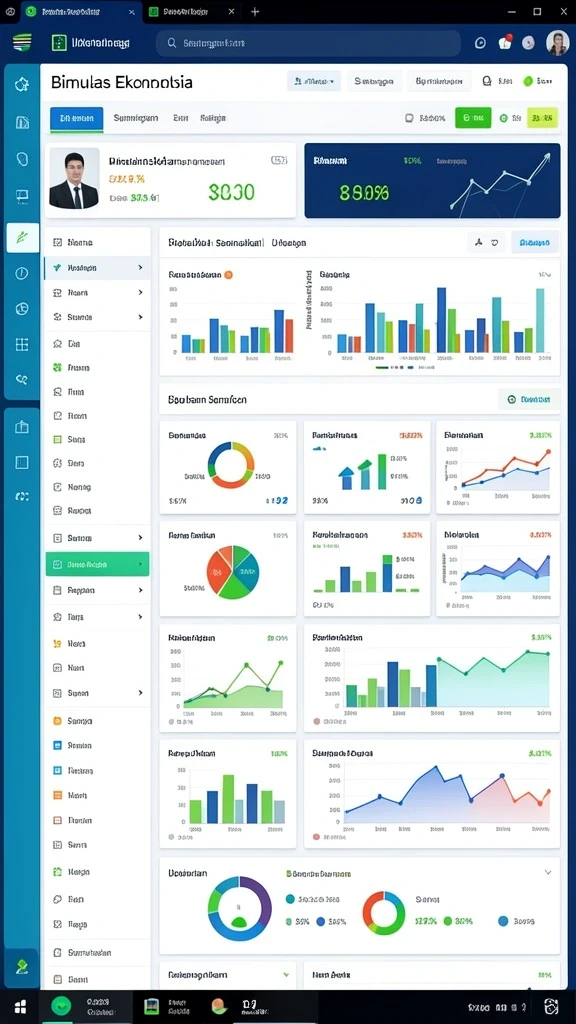Switch to the third tab in tab row
Screen dimensions: 576x1024
[181, 119]
